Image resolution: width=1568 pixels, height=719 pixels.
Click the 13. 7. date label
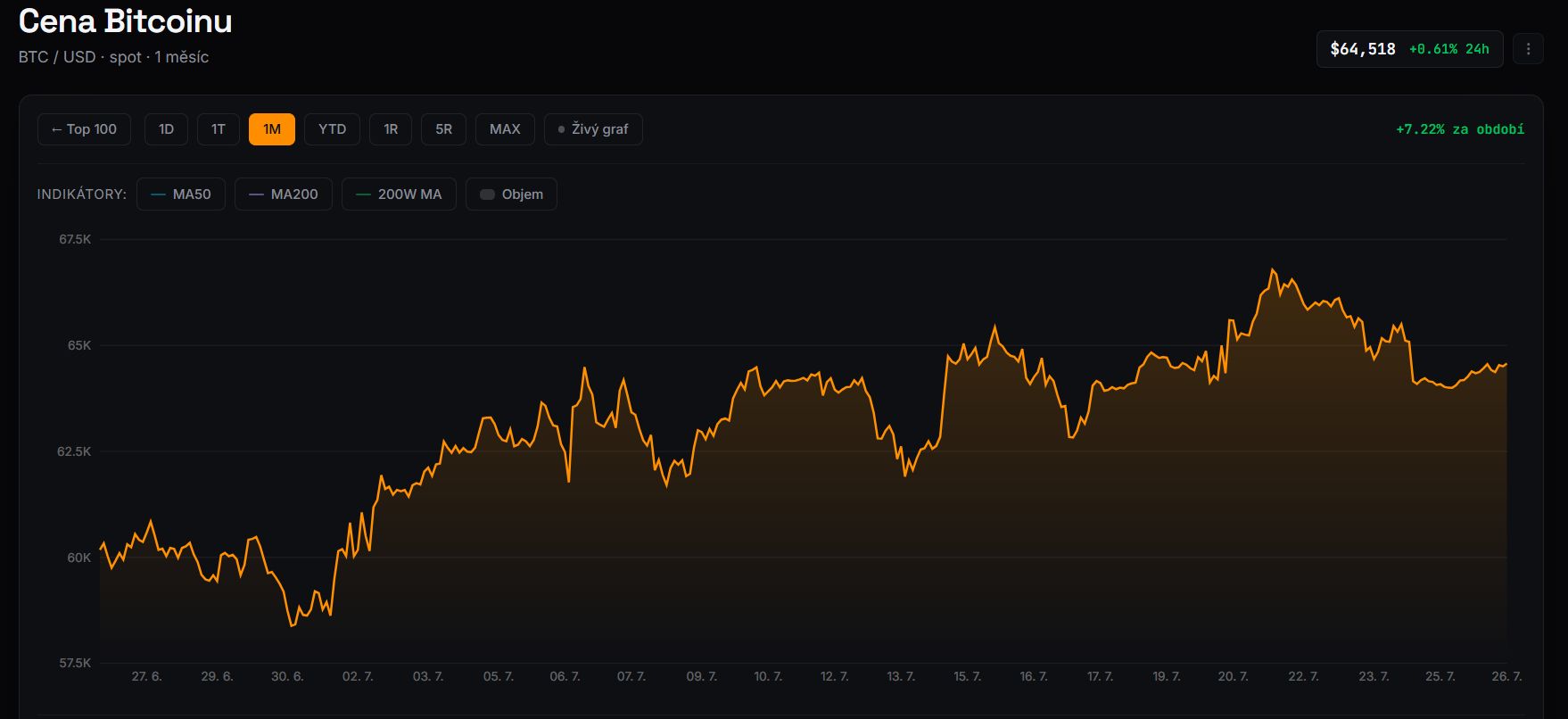[x=901, y=677]
